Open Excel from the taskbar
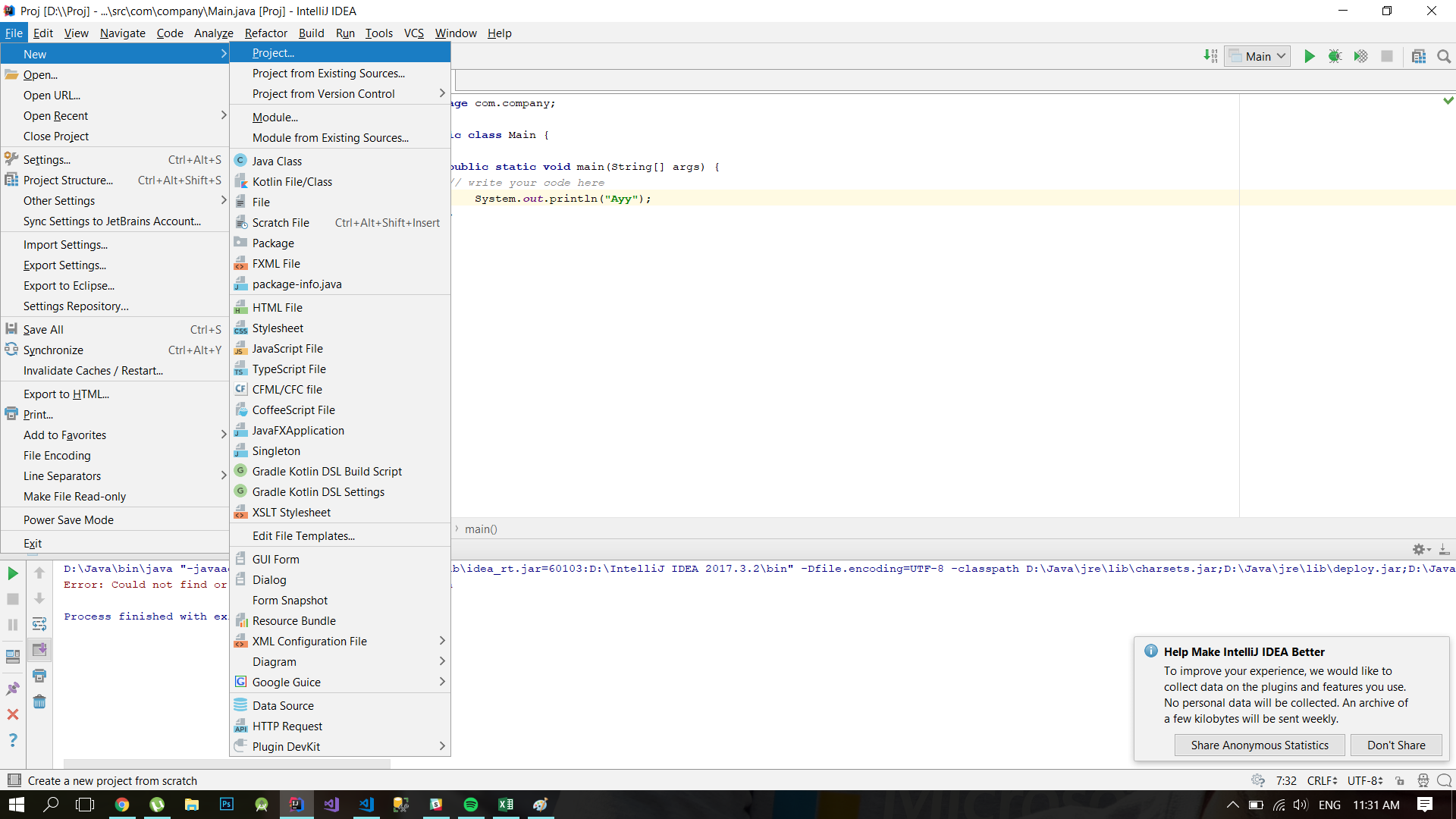 click(506, 805)
